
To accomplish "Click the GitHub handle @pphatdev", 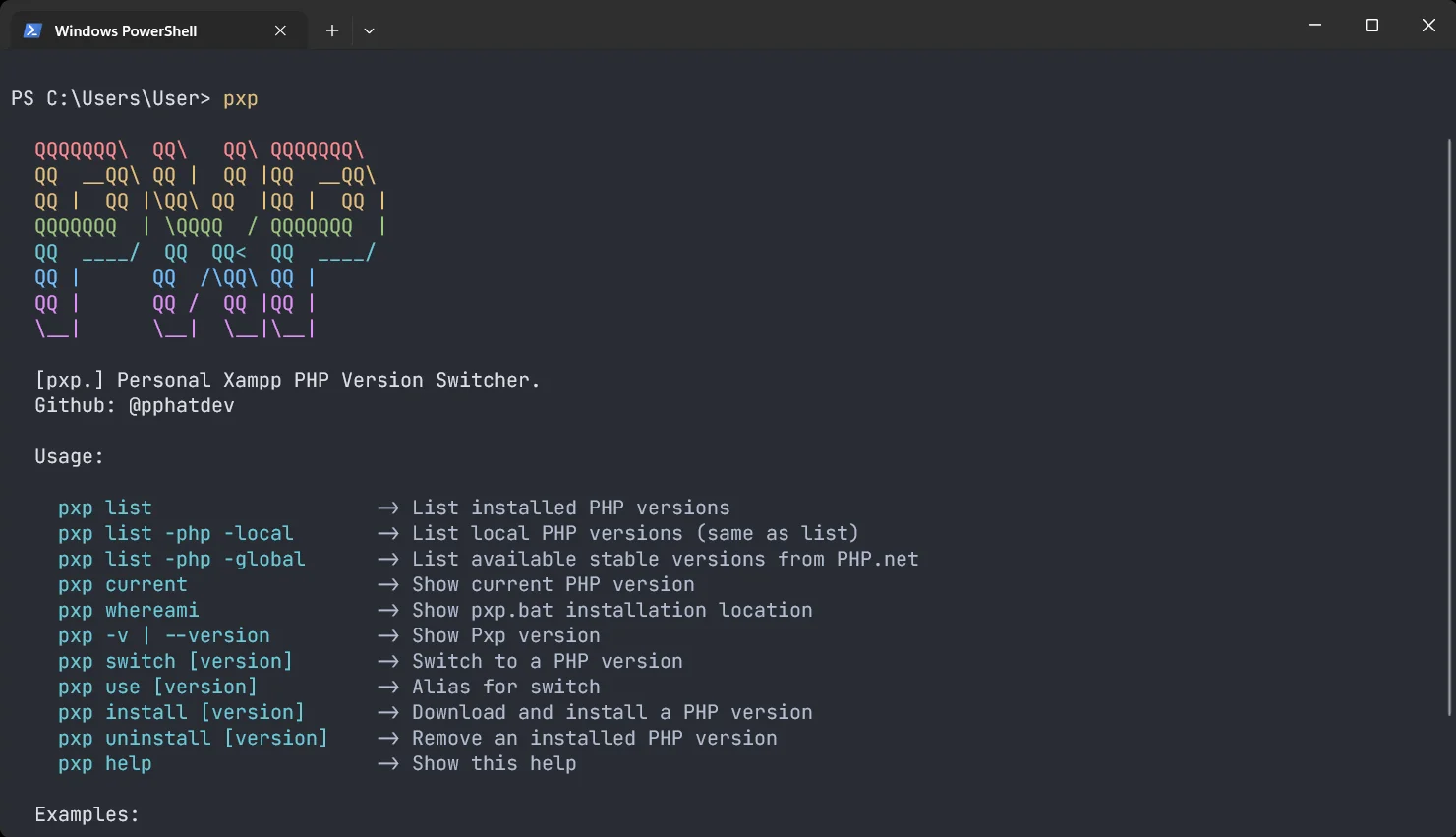I will 181,404.
